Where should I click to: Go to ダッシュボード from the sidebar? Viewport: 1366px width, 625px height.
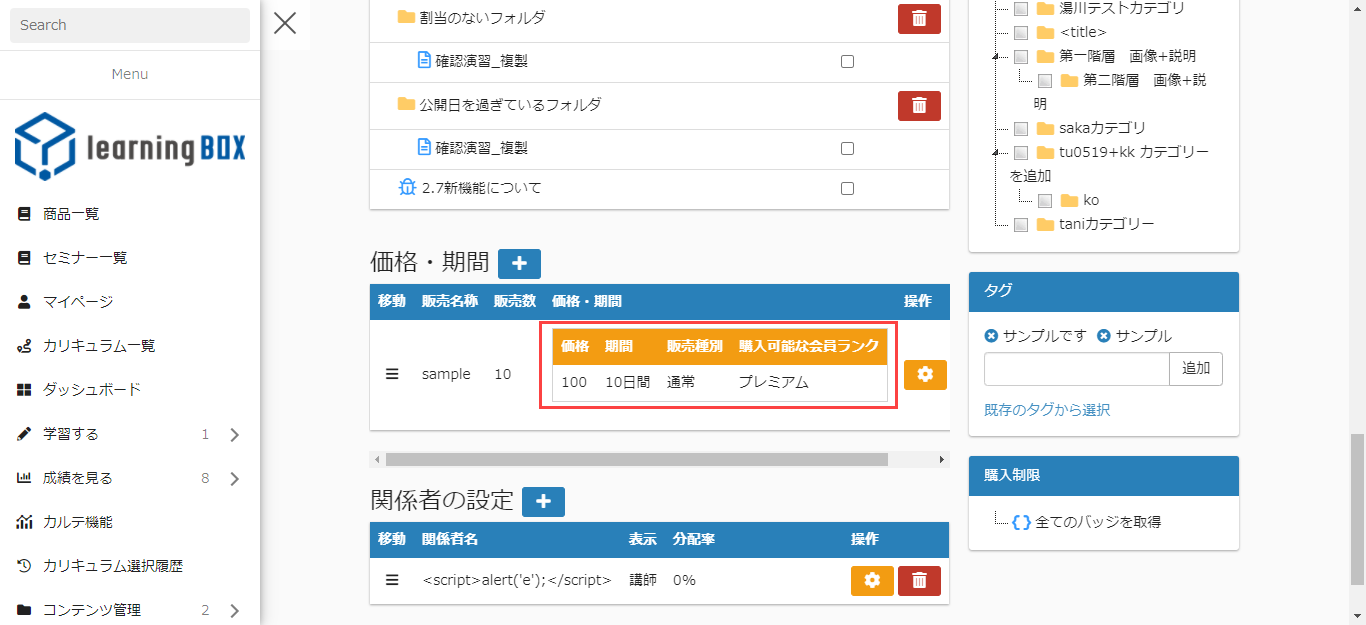pyautogui.click(x=92, y=390)
